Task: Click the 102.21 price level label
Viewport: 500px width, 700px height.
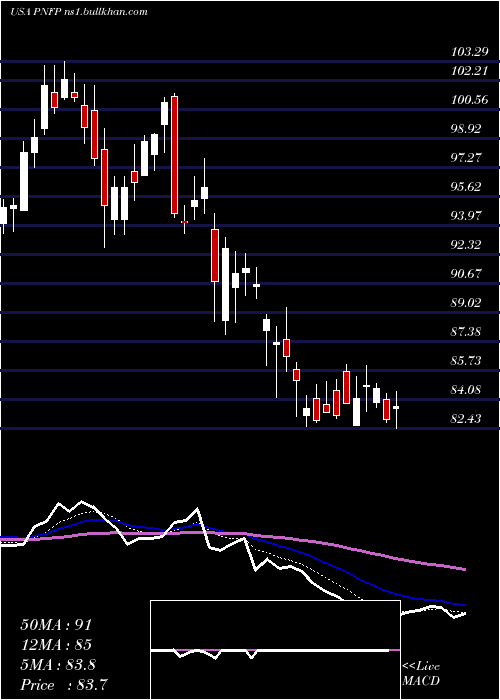Action: coord(469,71)
